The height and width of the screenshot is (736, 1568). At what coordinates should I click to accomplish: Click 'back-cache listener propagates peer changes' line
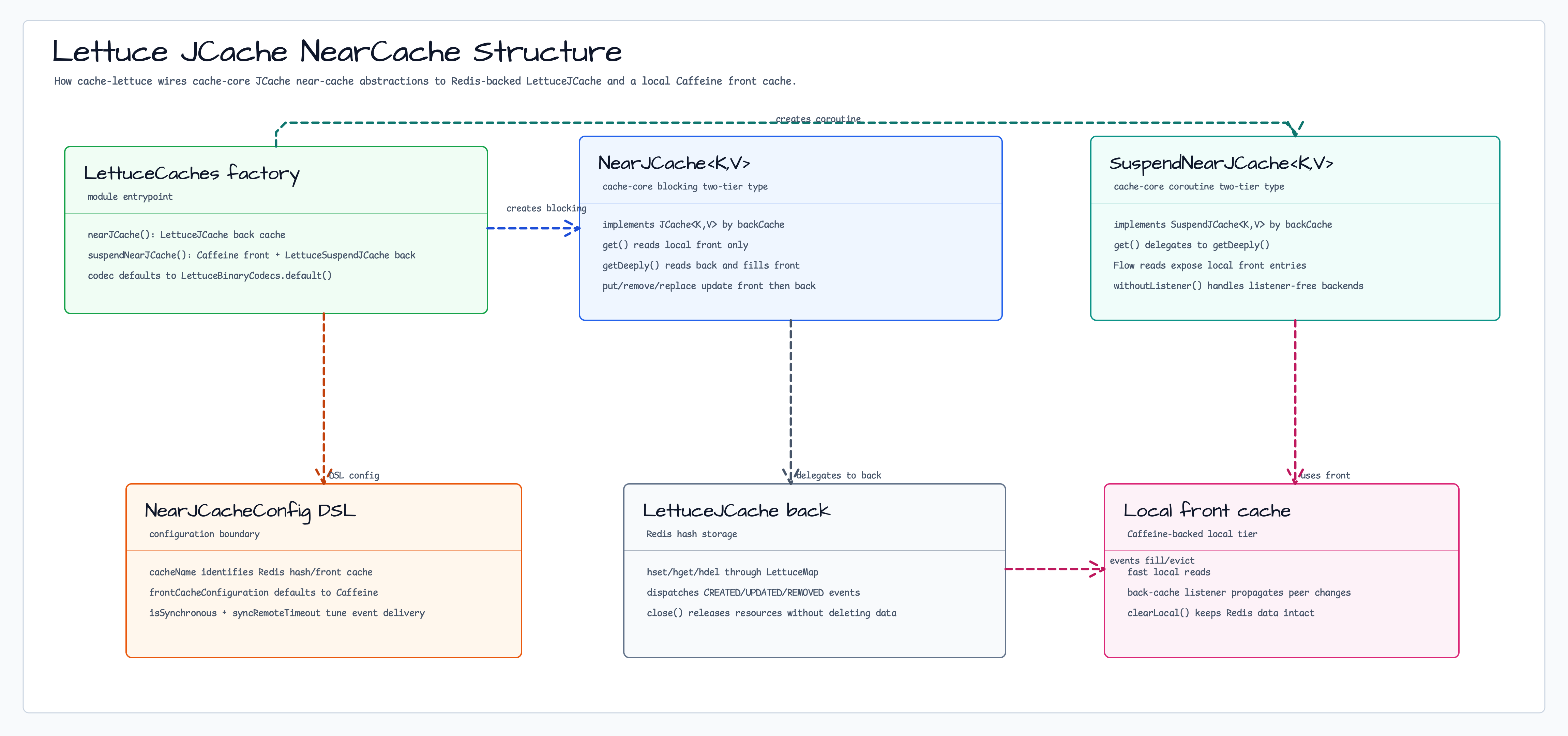(1239, 593)
